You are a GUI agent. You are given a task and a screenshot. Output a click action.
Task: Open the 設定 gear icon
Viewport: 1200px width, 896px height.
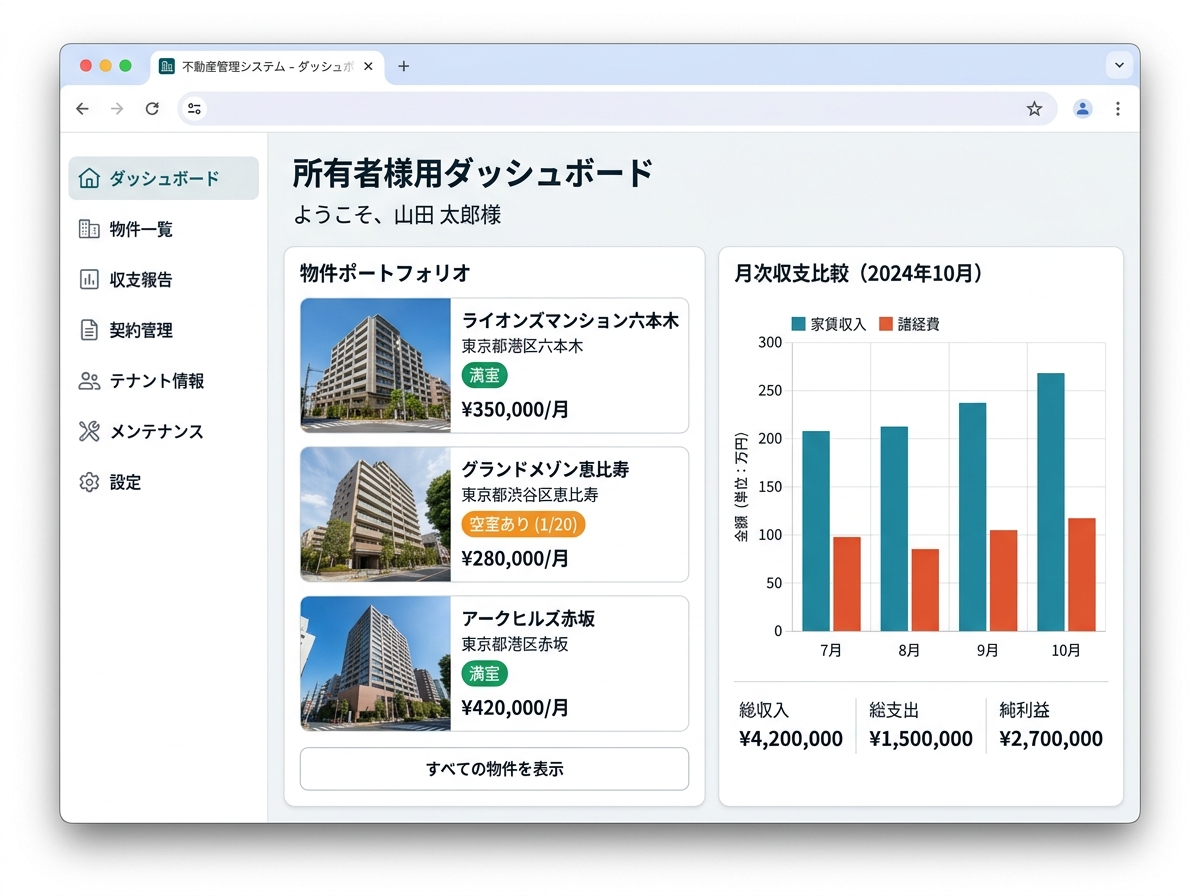point(88,482)
